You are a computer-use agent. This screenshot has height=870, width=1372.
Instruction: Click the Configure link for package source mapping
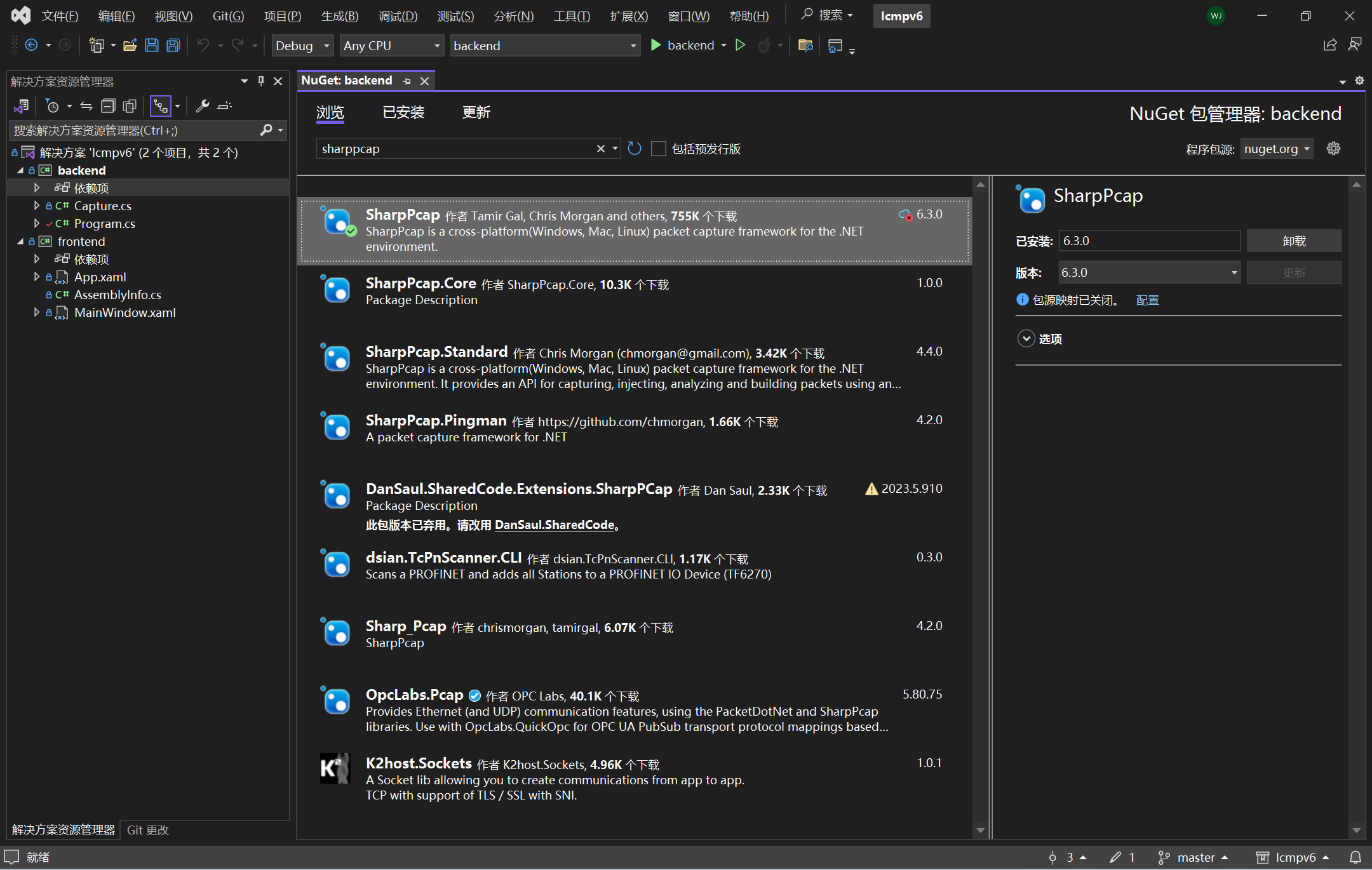point(1147,300)
